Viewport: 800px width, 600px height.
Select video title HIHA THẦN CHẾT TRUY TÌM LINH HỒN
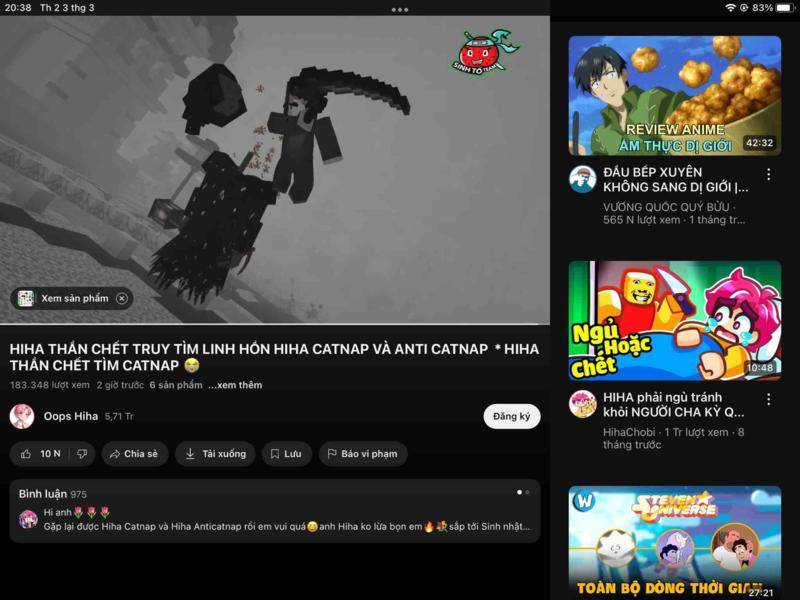(x=274, y=357)
